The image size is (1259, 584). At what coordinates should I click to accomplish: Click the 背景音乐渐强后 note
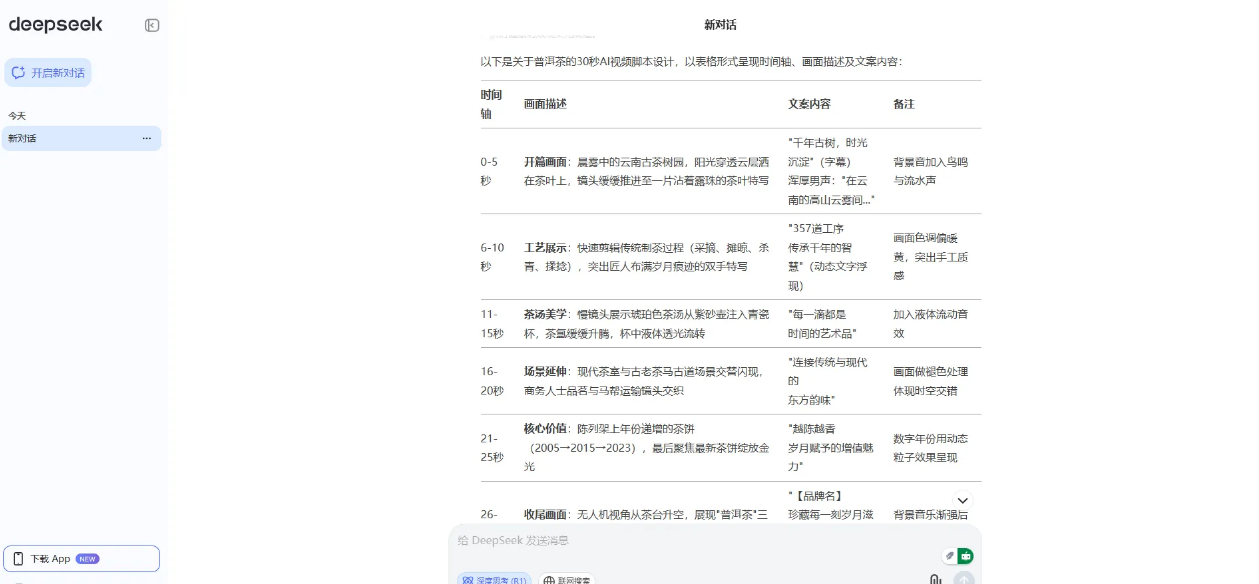(931, 514)
